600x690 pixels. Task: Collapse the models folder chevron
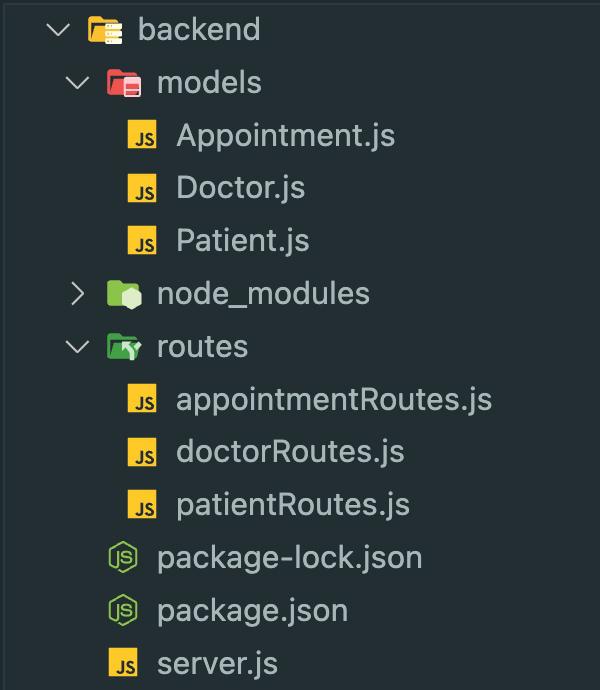(x=78, y=82)
